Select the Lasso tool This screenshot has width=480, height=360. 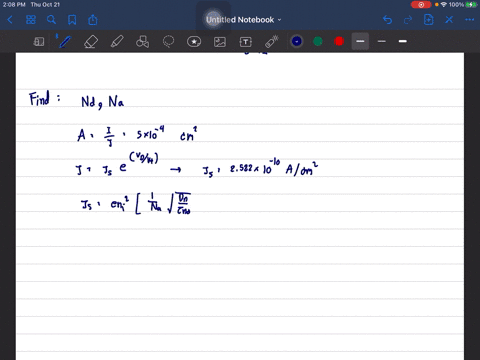tap(168, 42)
